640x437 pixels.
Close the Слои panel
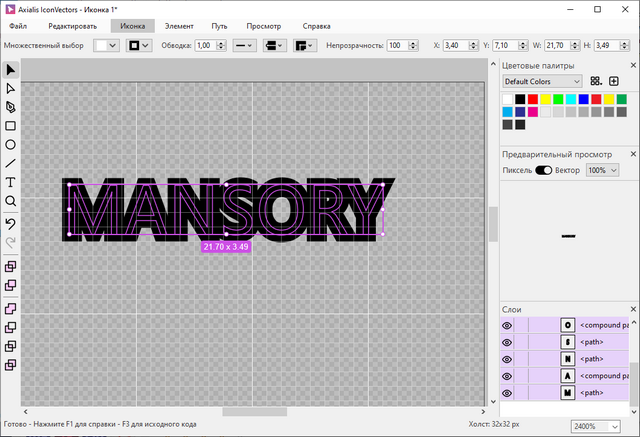coord(633,309)
